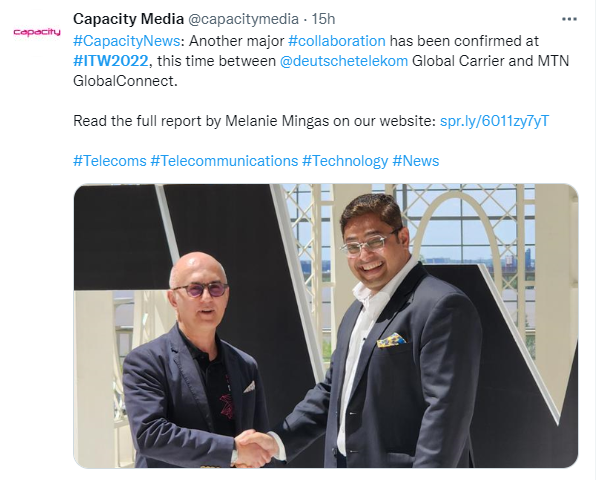Open the #News hashtag
Screen dimensions: 599x480
416,161
